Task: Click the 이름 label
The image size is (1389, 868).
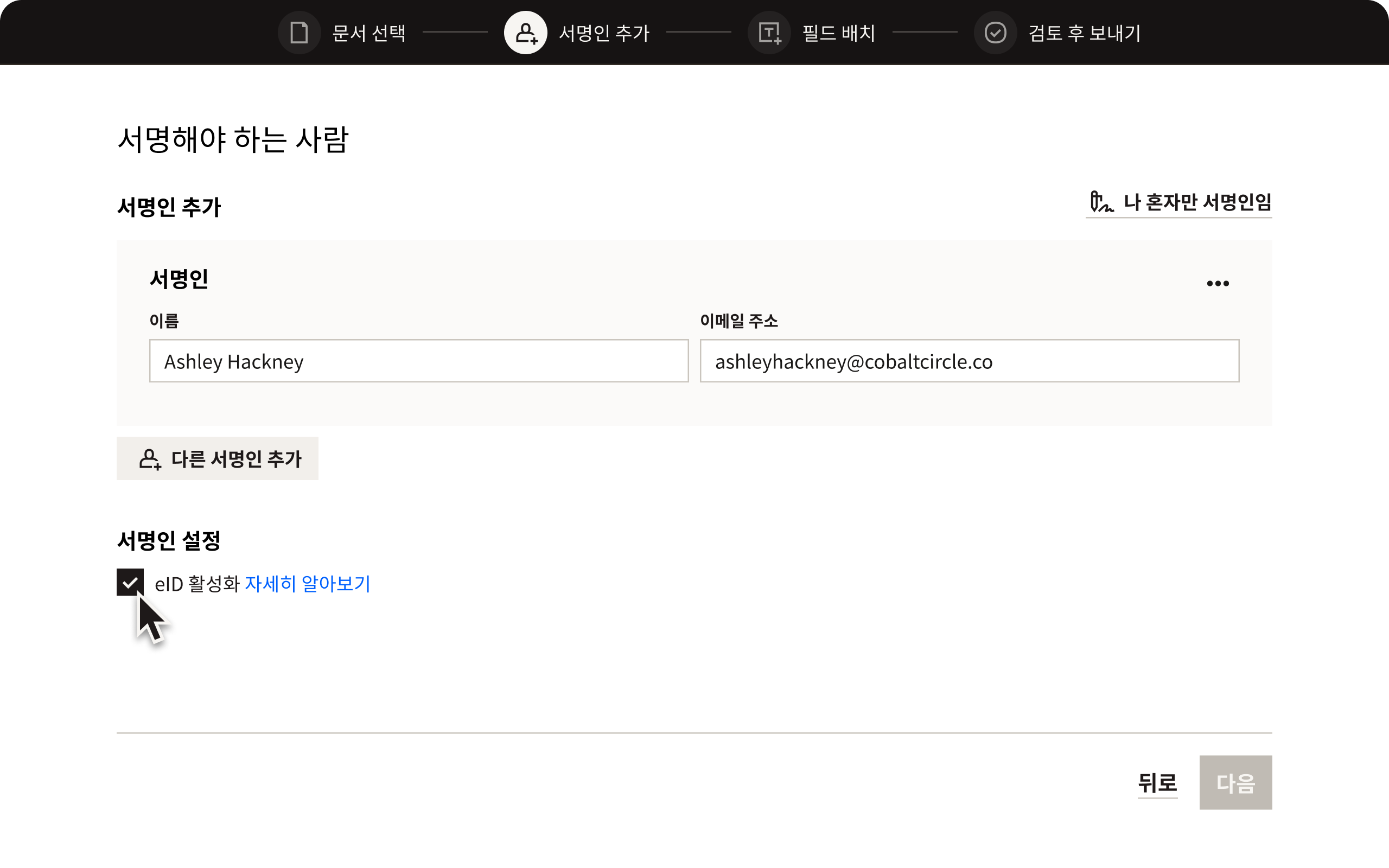Action: point(164,321)
